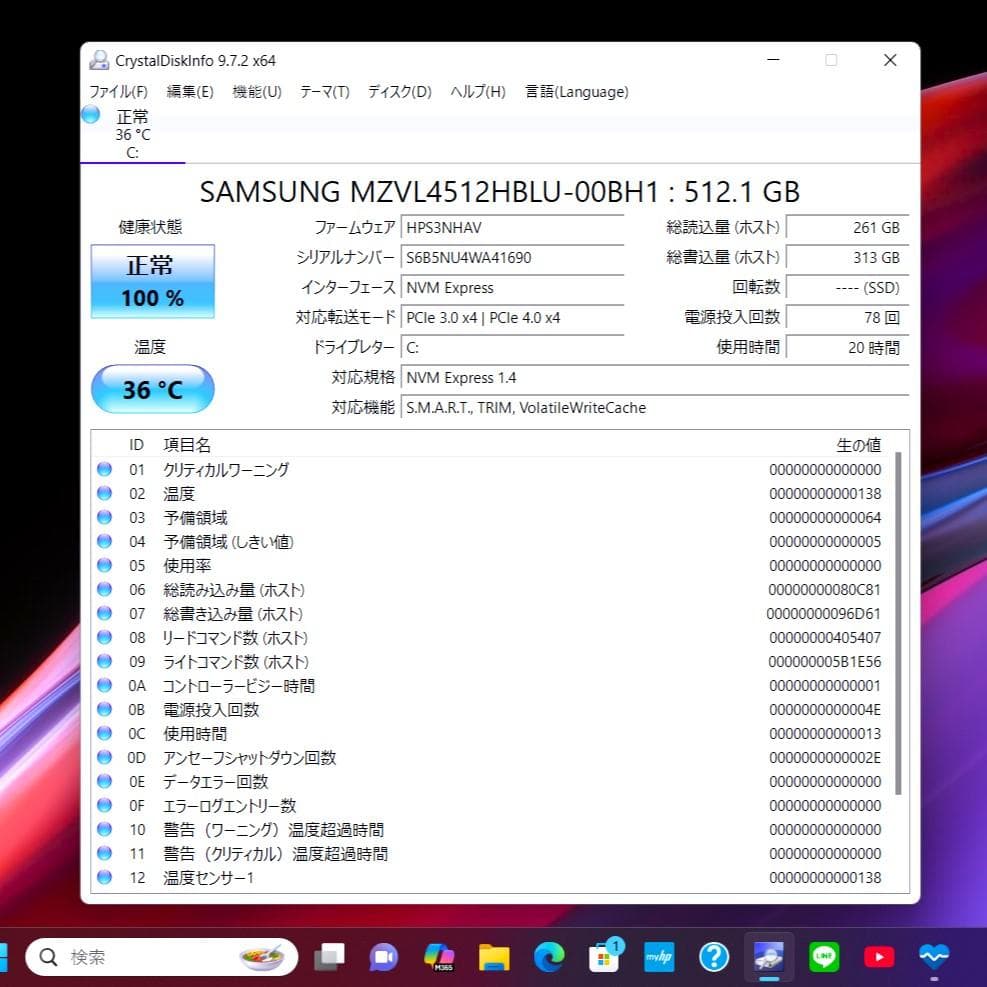This screenshot has height=987, width=987.
Task: Click the blue indicator next to 温度 row
Action: point(104,494)
